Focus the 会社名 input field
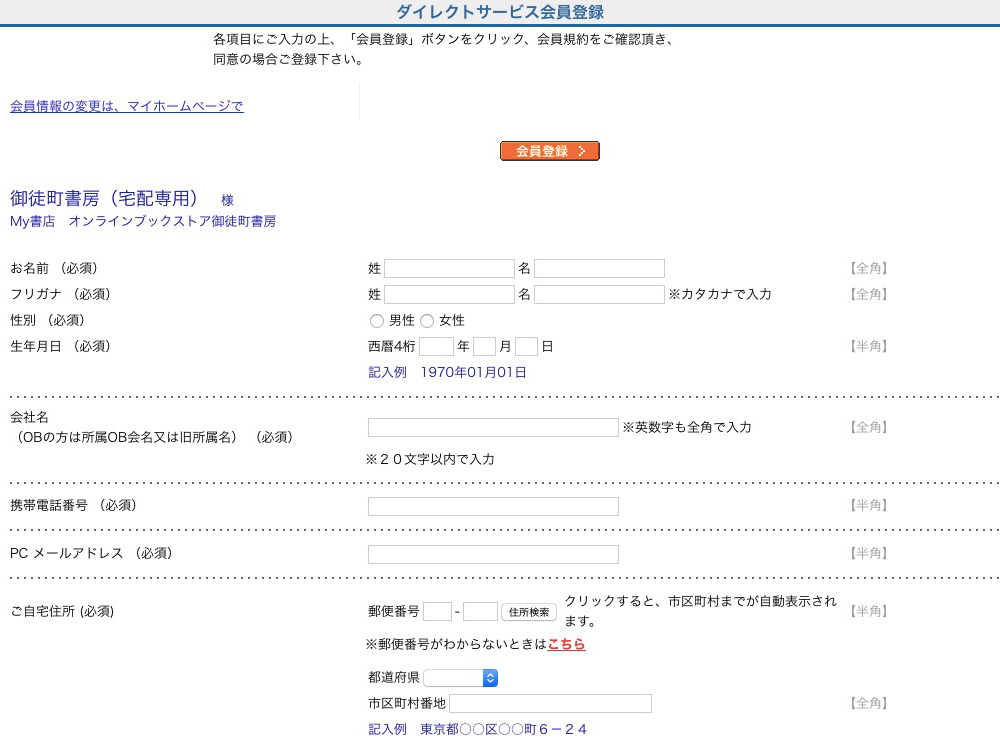1000x741 pixels. 493,427
